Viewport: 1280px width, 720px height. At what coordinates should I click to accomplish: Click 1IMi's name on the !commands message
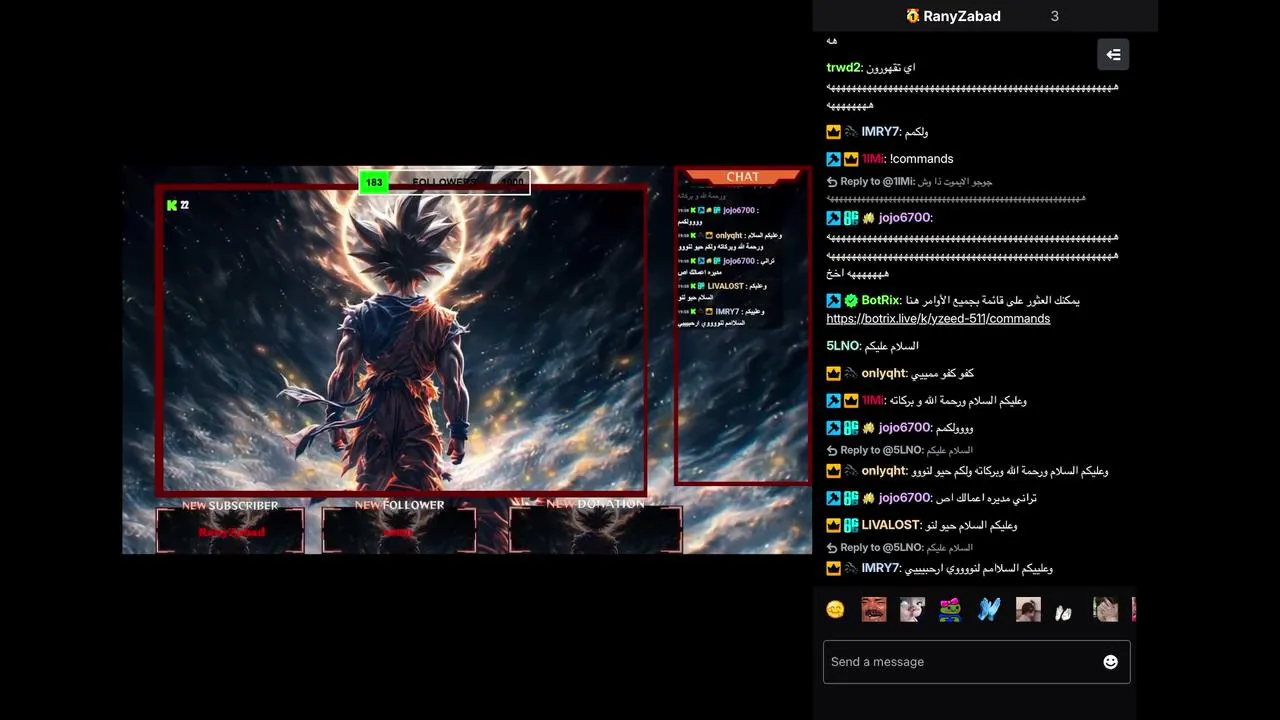click(872, 159)
